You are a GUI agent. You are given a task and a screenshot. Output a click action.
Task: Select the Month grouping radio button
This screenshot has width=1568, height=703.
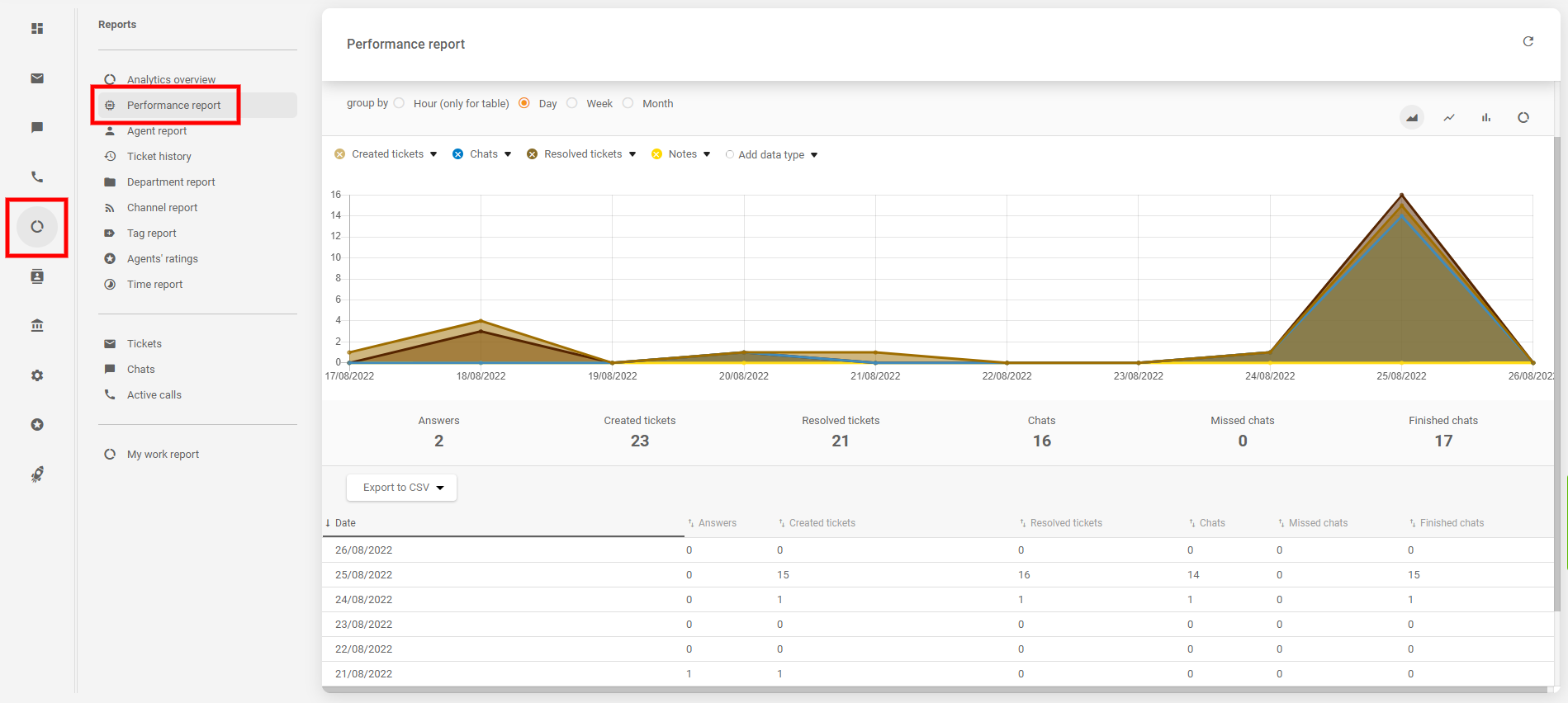tap(628, 103)
